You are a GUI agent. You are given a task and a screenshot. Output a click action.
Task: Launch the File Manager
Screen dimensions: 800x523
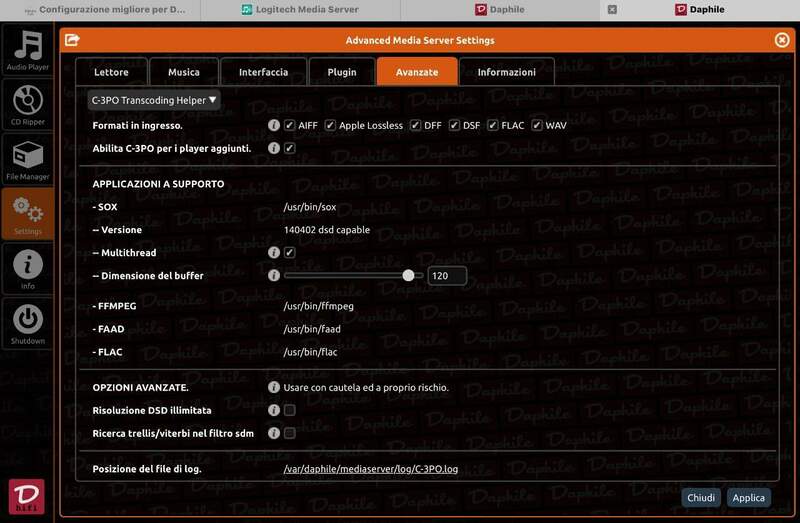pyautogui.click(x=27, y=159)
